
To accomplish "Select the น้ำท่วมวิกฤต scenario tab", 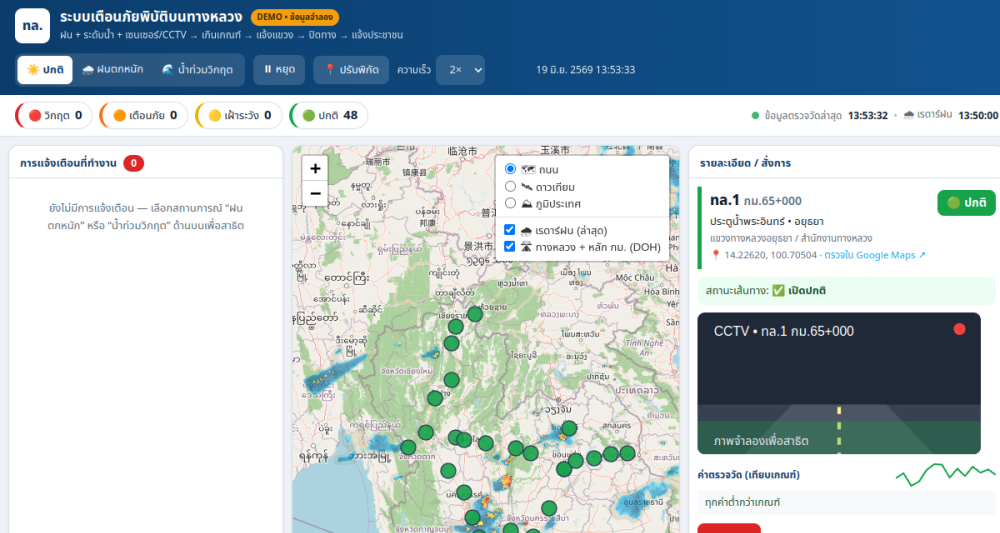I will [x=197, y=69].
